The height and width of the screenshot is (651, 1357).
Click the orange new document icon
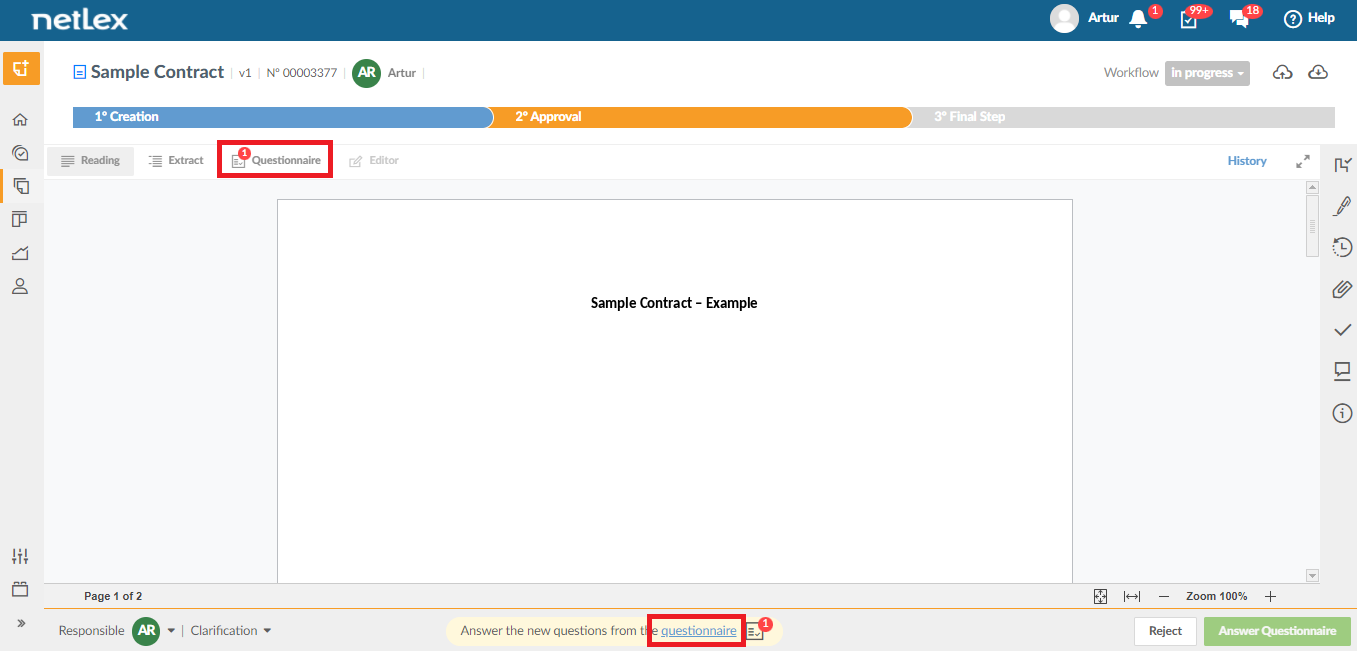21,68
